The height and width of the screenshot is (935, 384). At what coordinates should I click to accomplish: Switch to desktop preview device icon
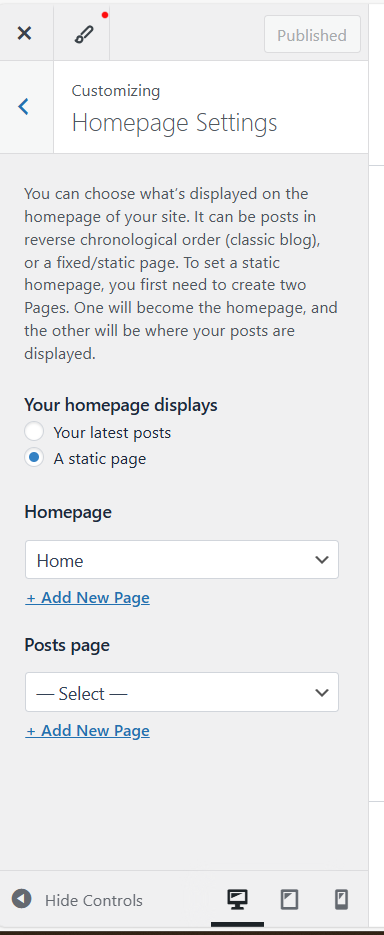coord(237,899)
